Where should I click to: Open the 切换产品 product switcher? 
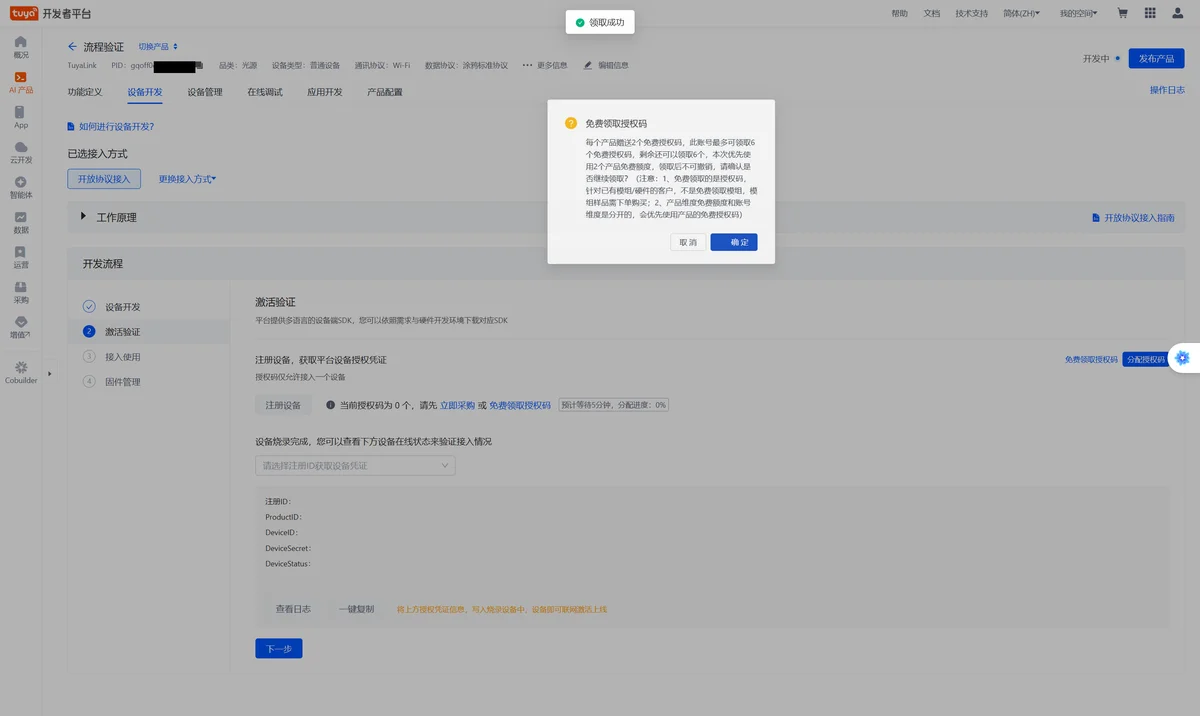point(158,47)
